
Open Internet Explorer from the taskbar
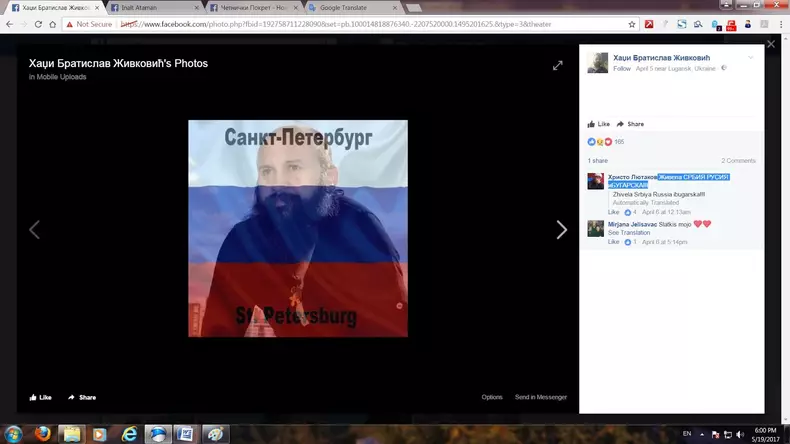[129, 434]
